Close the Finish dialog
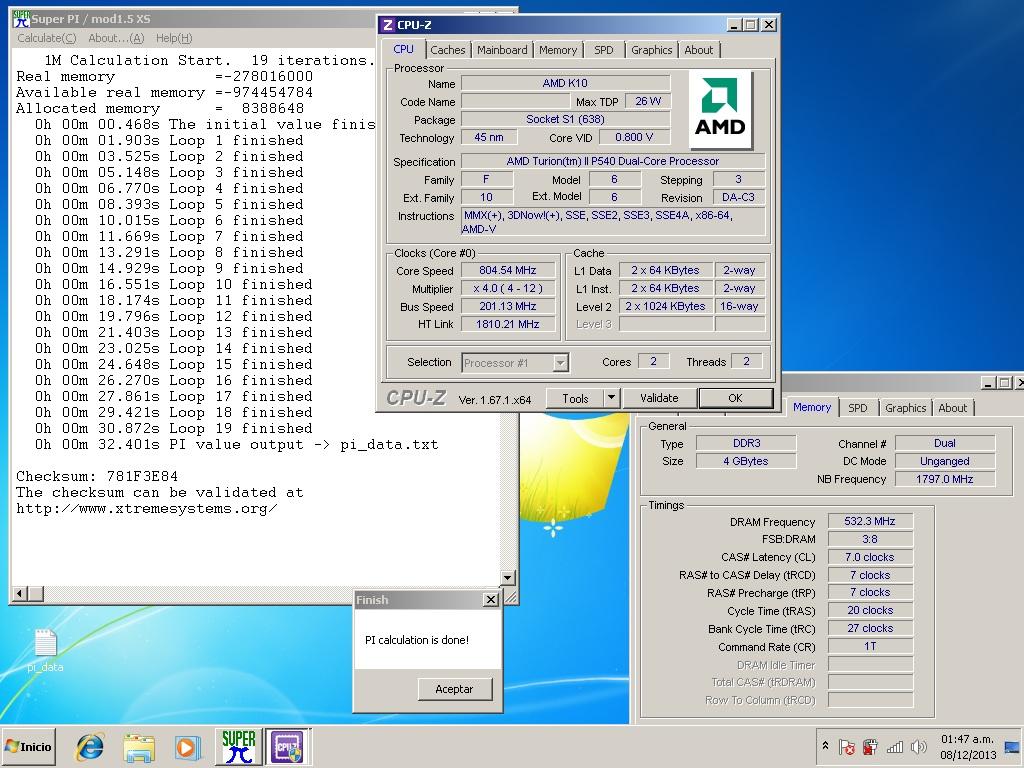The width and height of the screenshot is (1024, 768). tap(490, 600)
